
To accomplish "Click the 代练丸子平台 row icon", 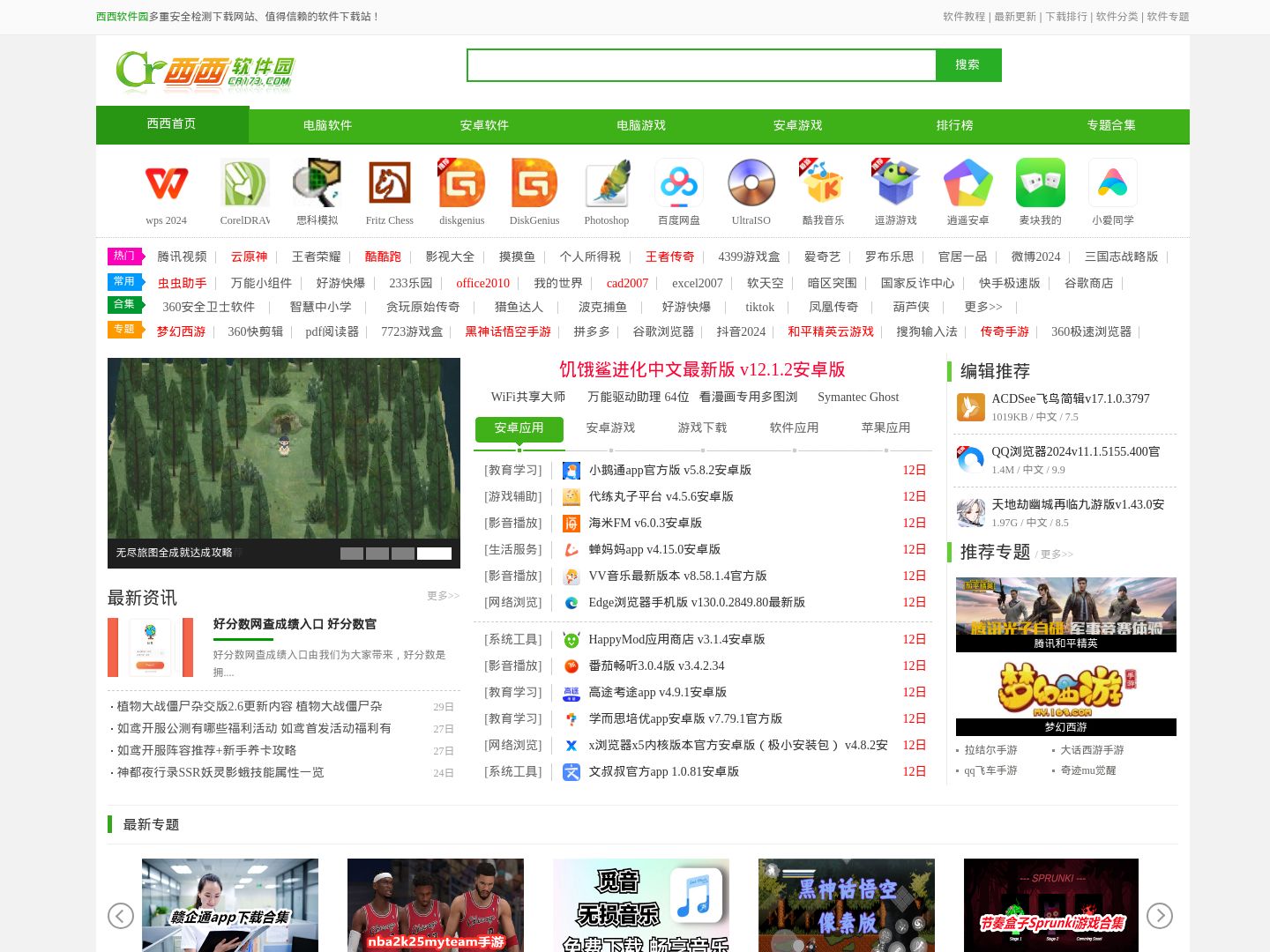I will (571, 497).
